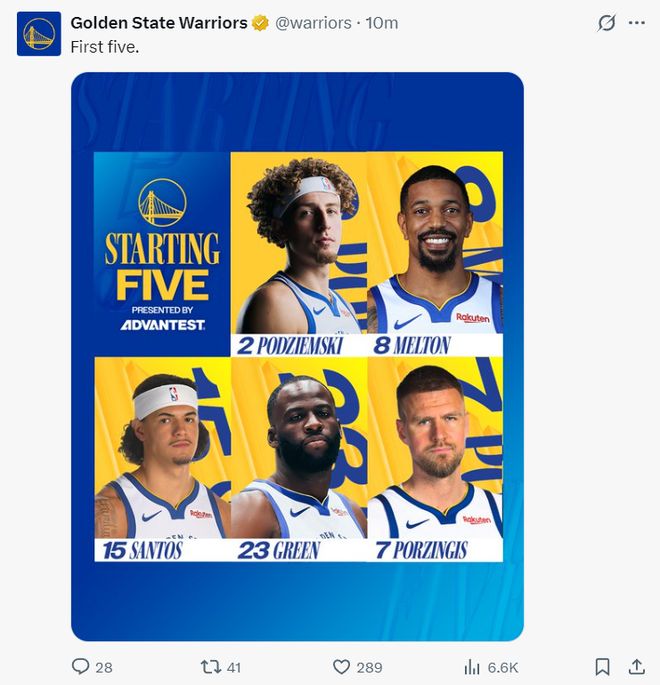
Task: Click the "First five." post text
Action: (x=104, y=46)
